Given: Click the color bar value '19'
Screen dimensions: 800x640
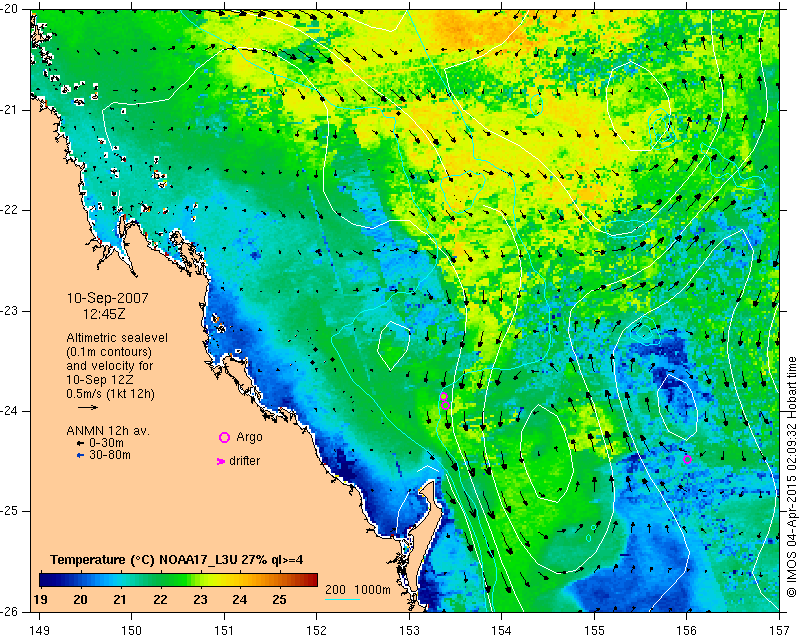Looking at the screenshot, I should [41, 599].
